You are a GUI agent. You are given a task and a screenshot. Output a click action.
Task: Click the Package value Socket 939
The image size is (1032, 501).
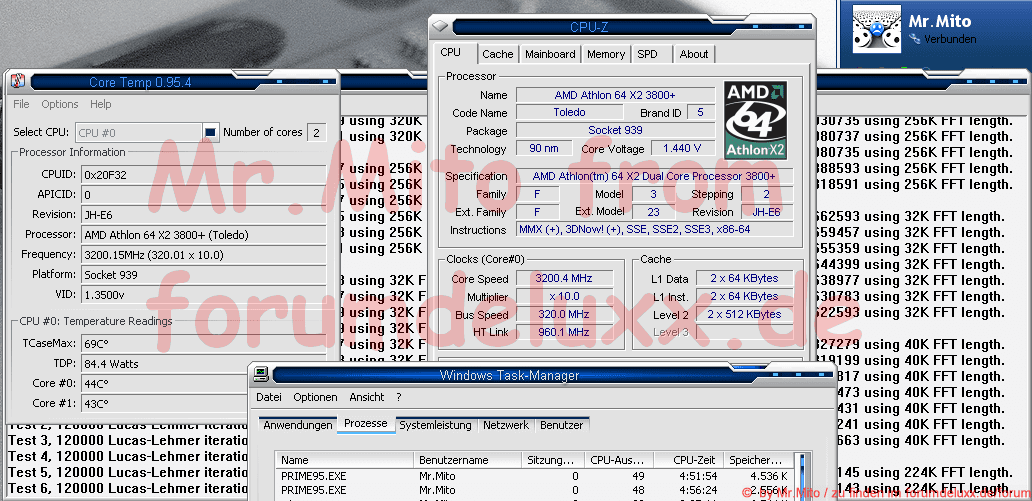(615, 130)
